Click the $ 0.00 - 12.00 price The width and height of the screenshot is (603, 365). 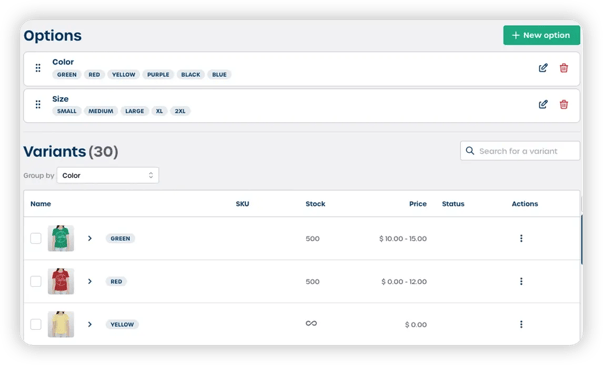(404, 282)
